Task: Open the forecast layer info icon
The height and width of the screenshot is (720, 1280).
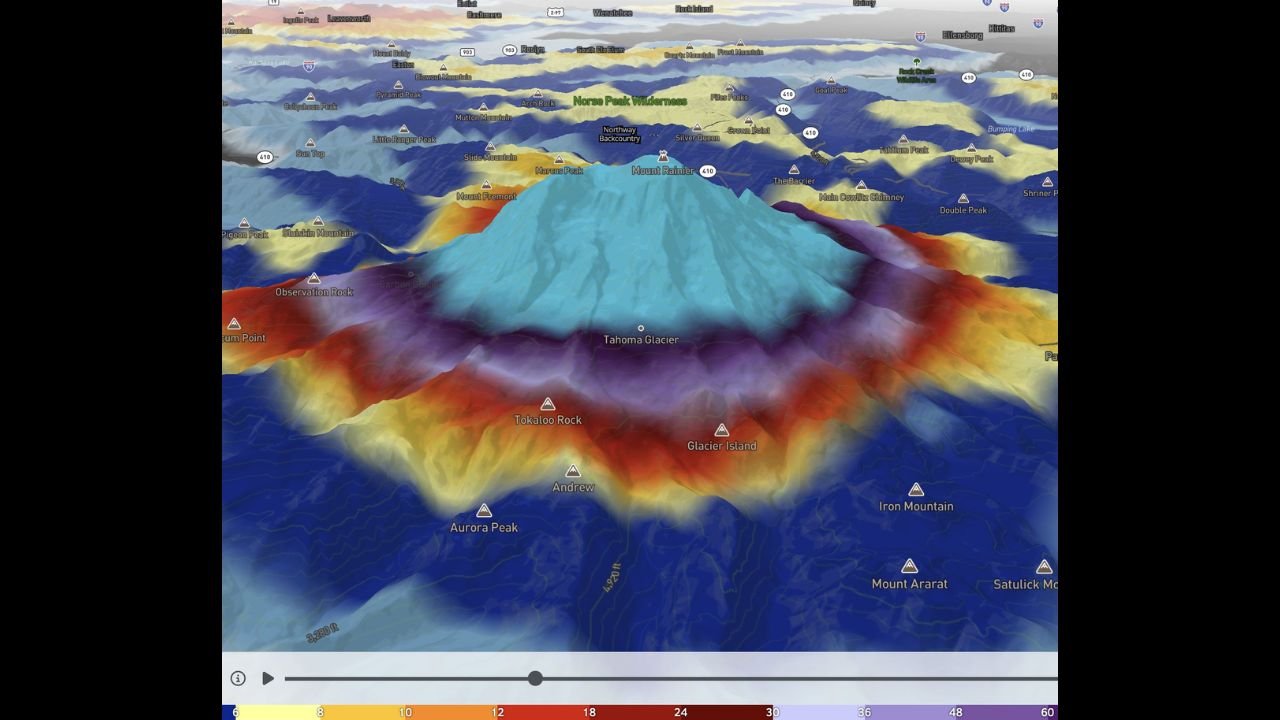Action: coord(238,678)
